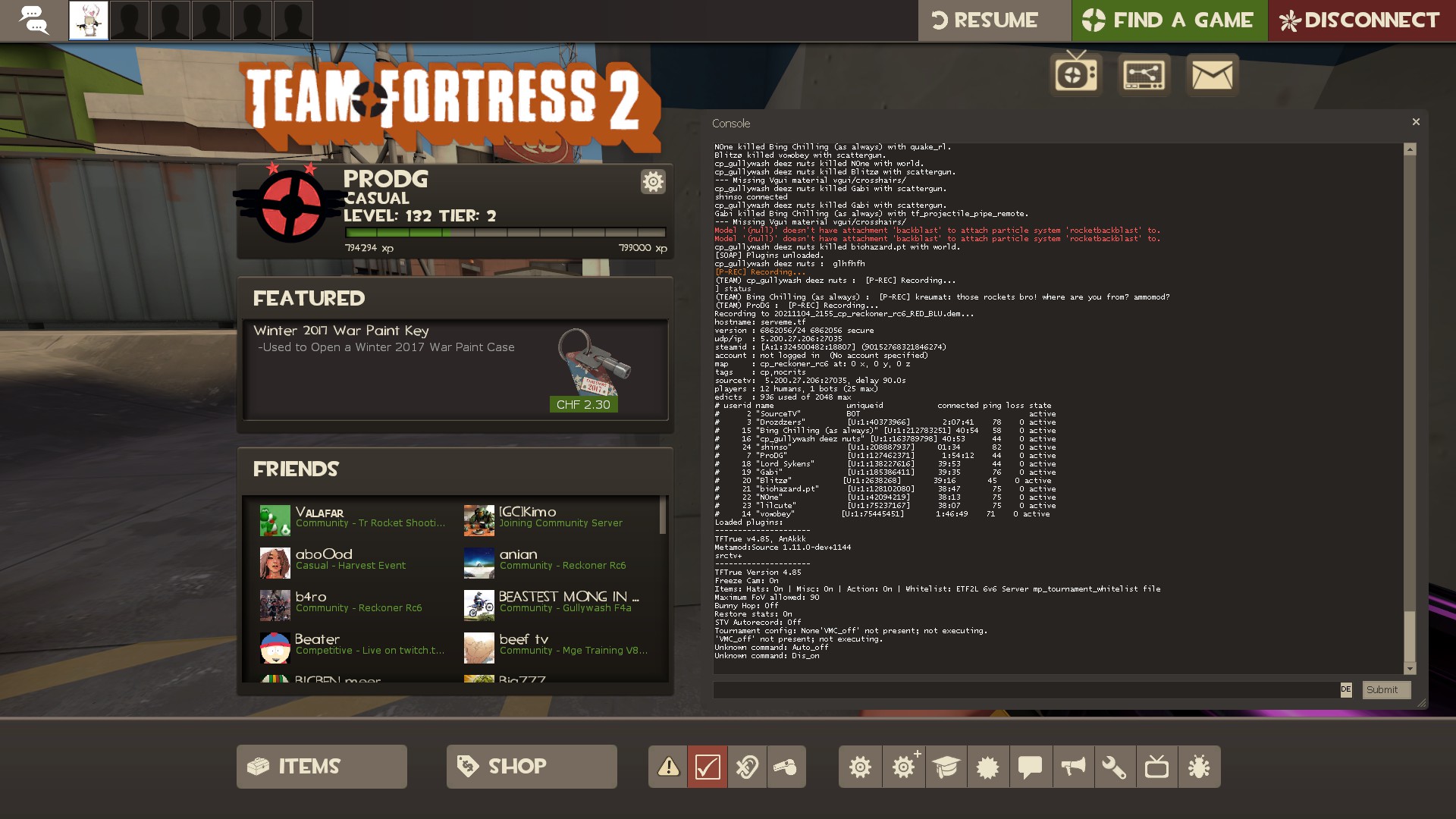Open the mail envelope icon

1212,74
